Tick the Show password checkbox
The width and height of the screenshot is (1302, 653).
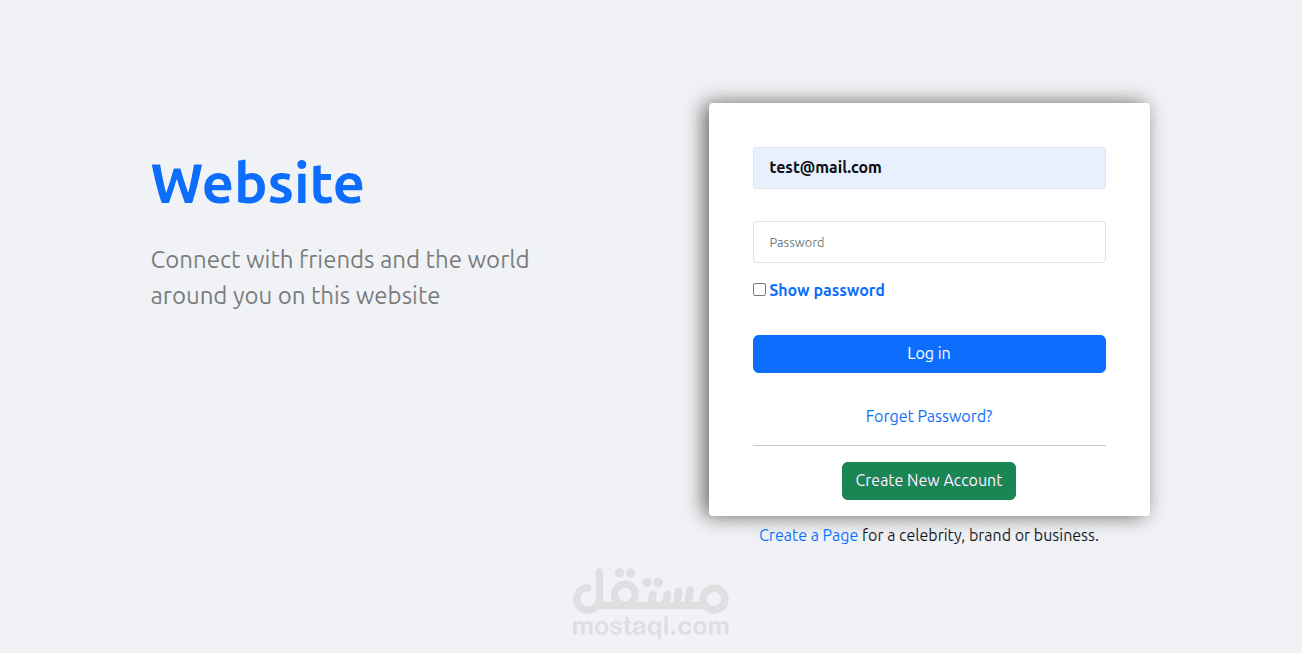[760, 290]
